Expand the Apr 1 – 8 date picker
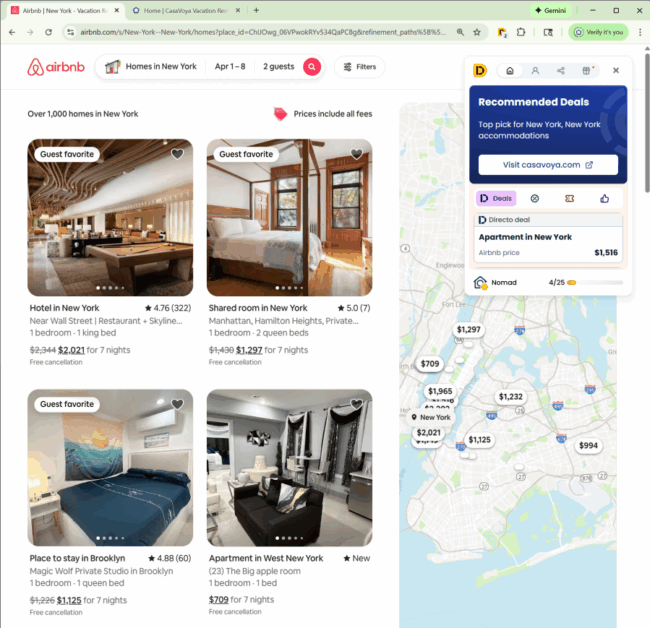 tap(230, 67)
